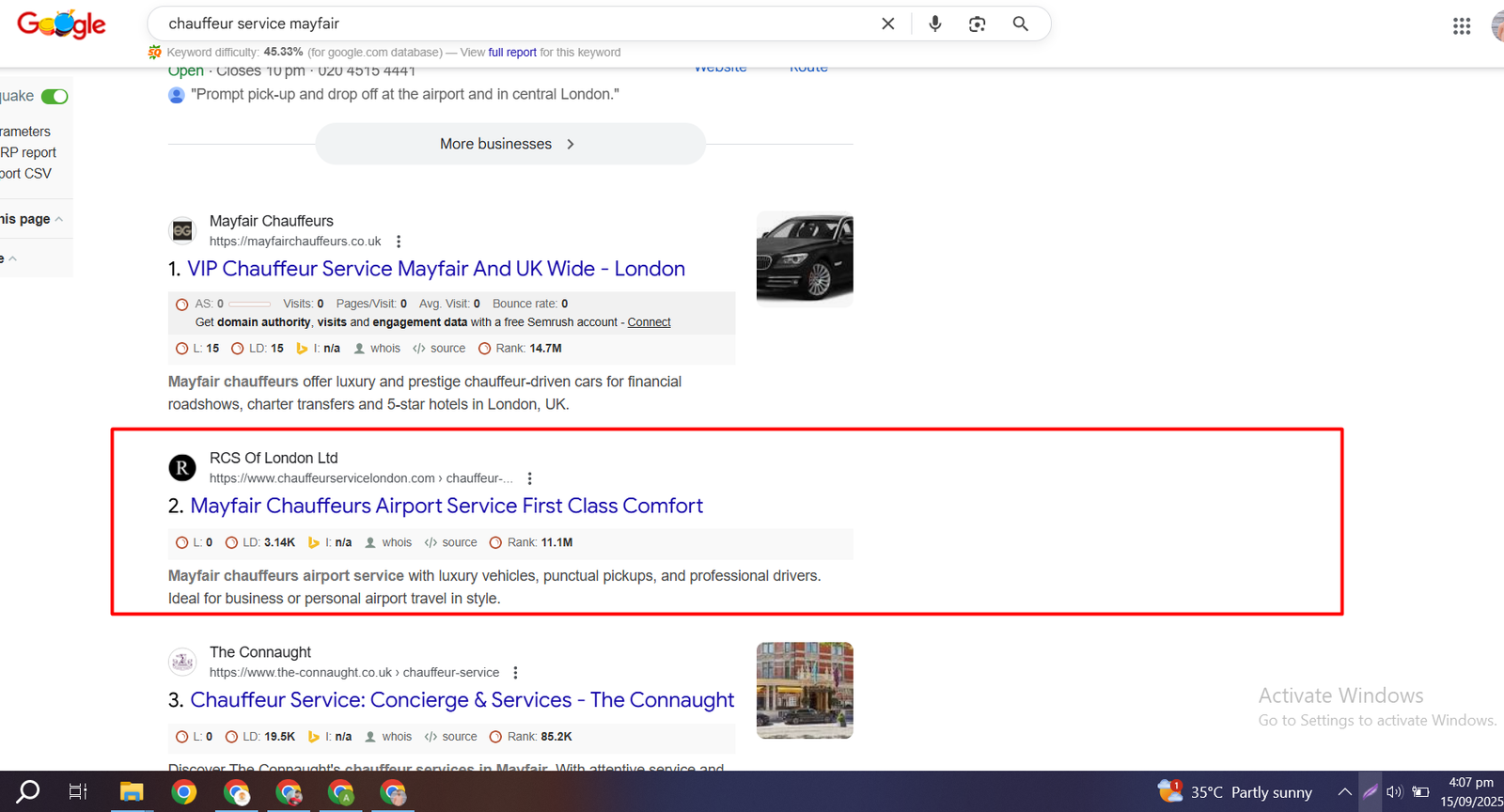
Task: Open VIP Chauffeur Service Mayfair result link
Action: (436, 269)
